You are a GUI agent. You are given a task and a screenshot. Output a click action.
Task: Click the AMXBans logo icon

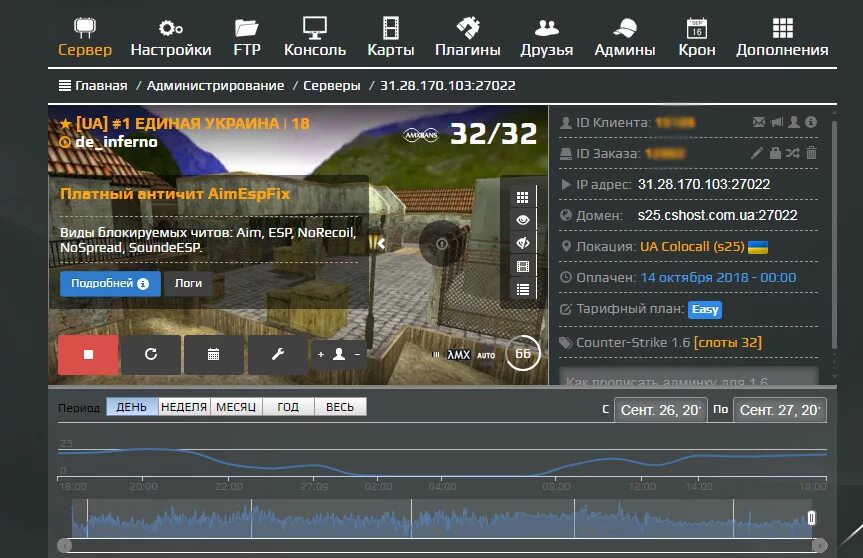point(421,135)
